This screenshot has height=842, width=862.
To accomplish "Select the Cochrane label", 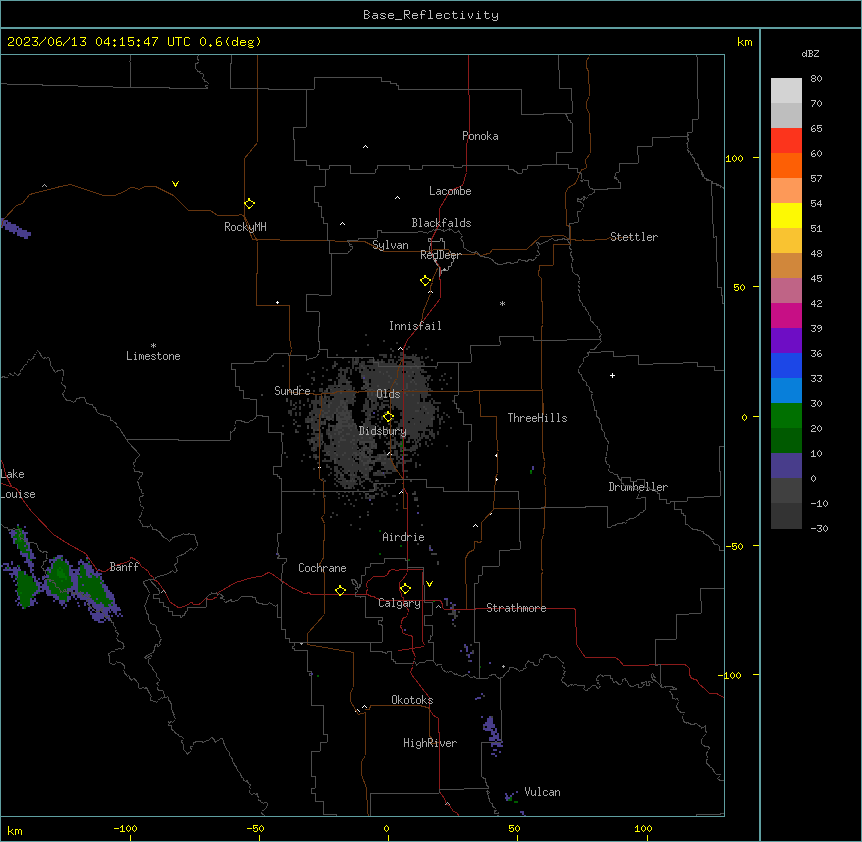I will tap(322, 568).
